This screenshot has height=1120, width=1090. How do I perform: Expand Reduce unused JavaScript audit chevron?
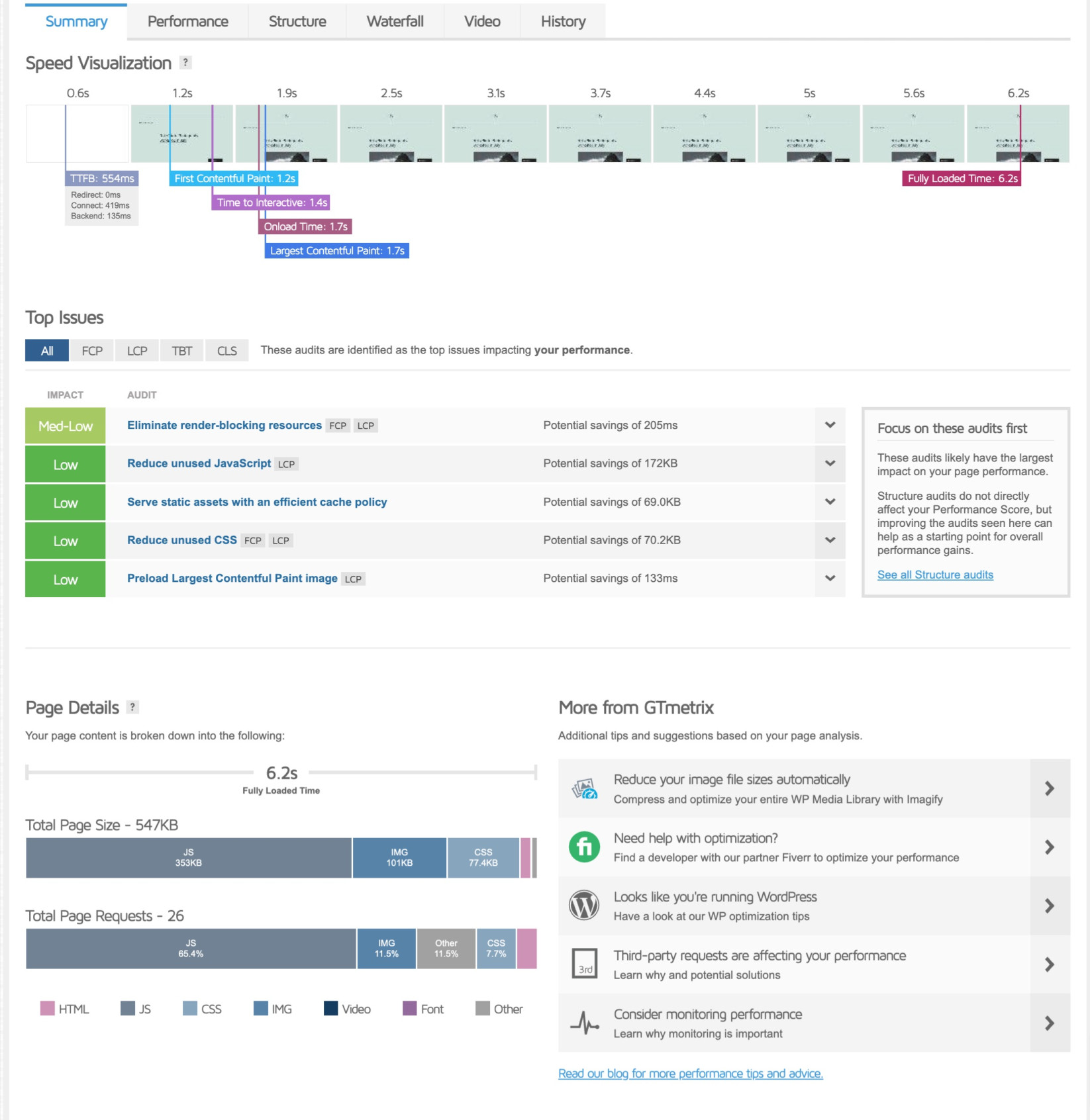click(830, 463)
